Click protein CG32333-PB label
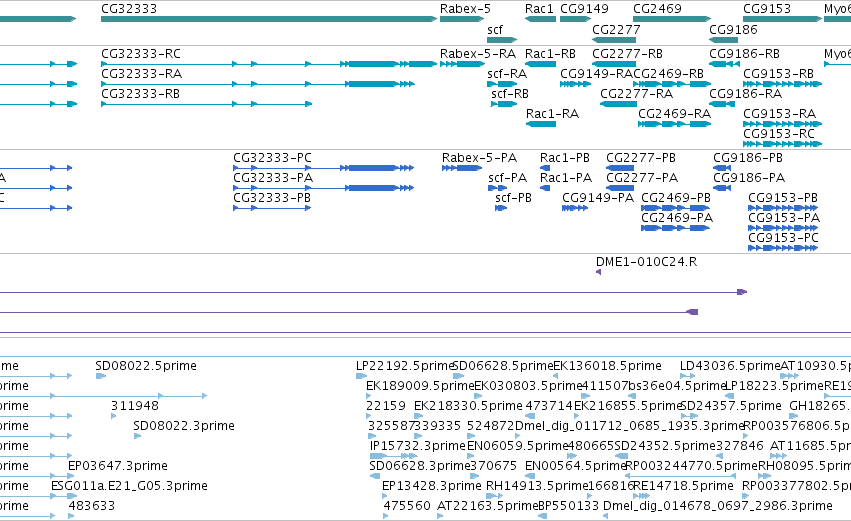851x521 pixels. point(272,198)
